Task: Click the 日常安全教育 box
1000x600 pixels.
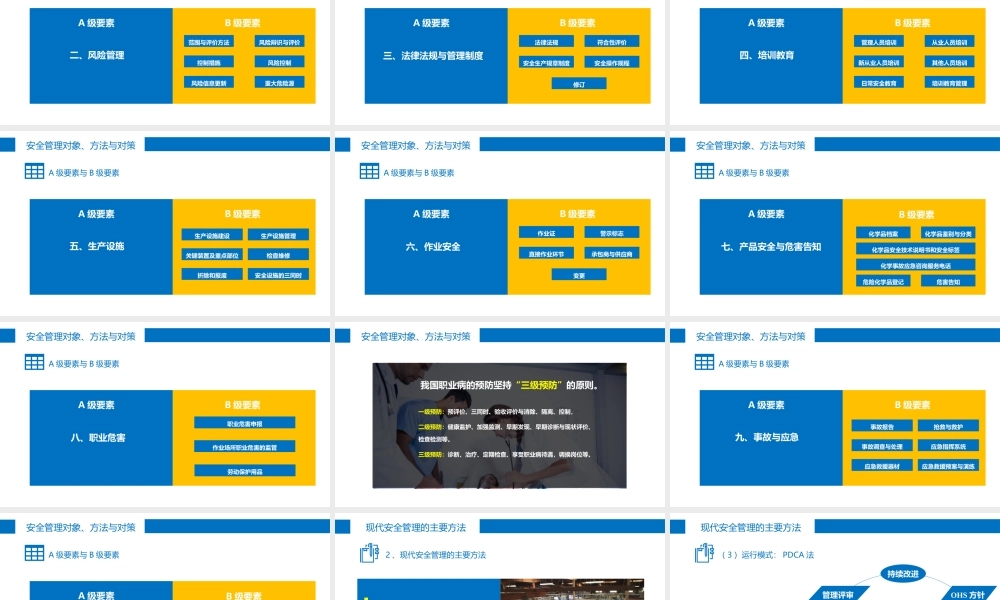Action: tap(879, 83)
